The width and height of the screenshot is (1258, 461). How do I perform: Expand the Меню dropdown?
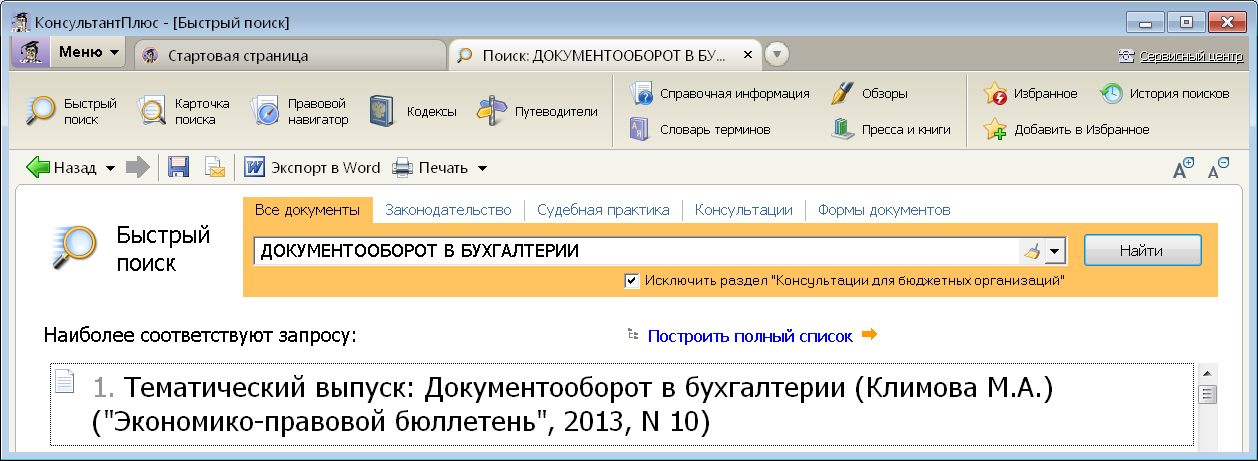[87, 52]
